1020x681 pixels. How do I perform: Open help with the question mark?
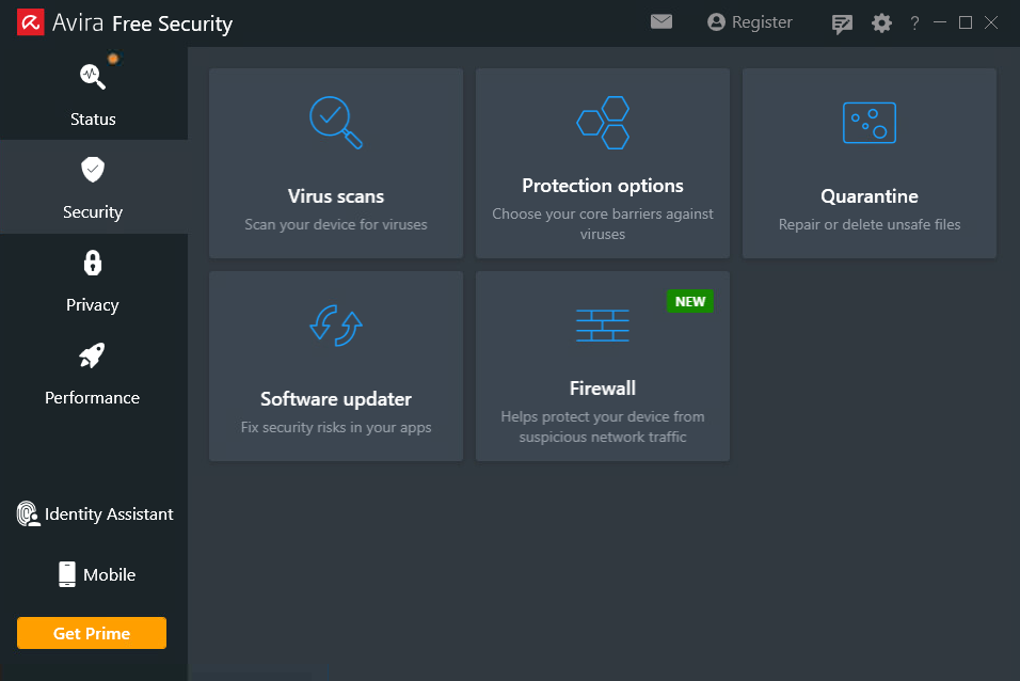[914, 22]
